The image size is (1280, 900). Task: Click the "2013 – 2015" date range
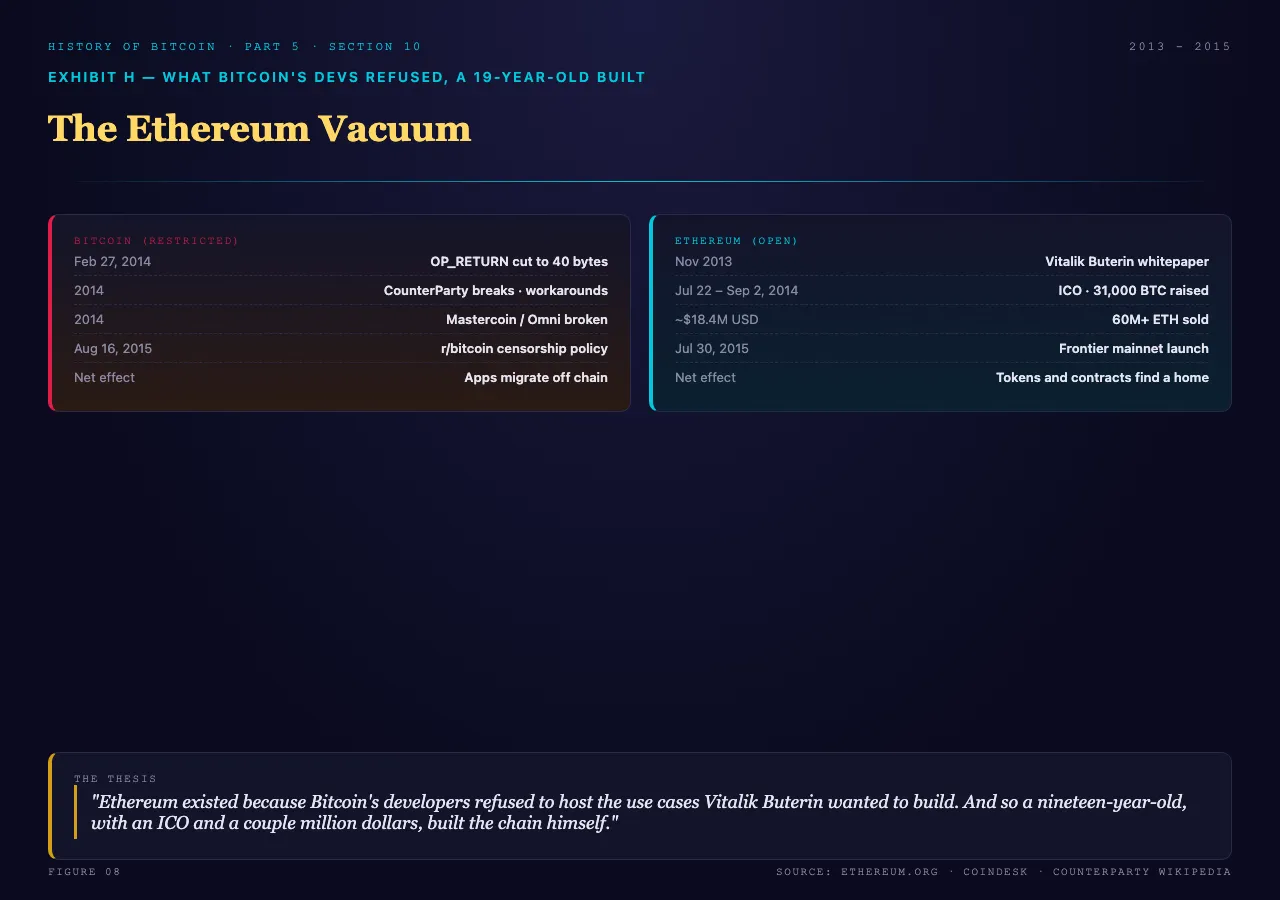pos(1180,47)
